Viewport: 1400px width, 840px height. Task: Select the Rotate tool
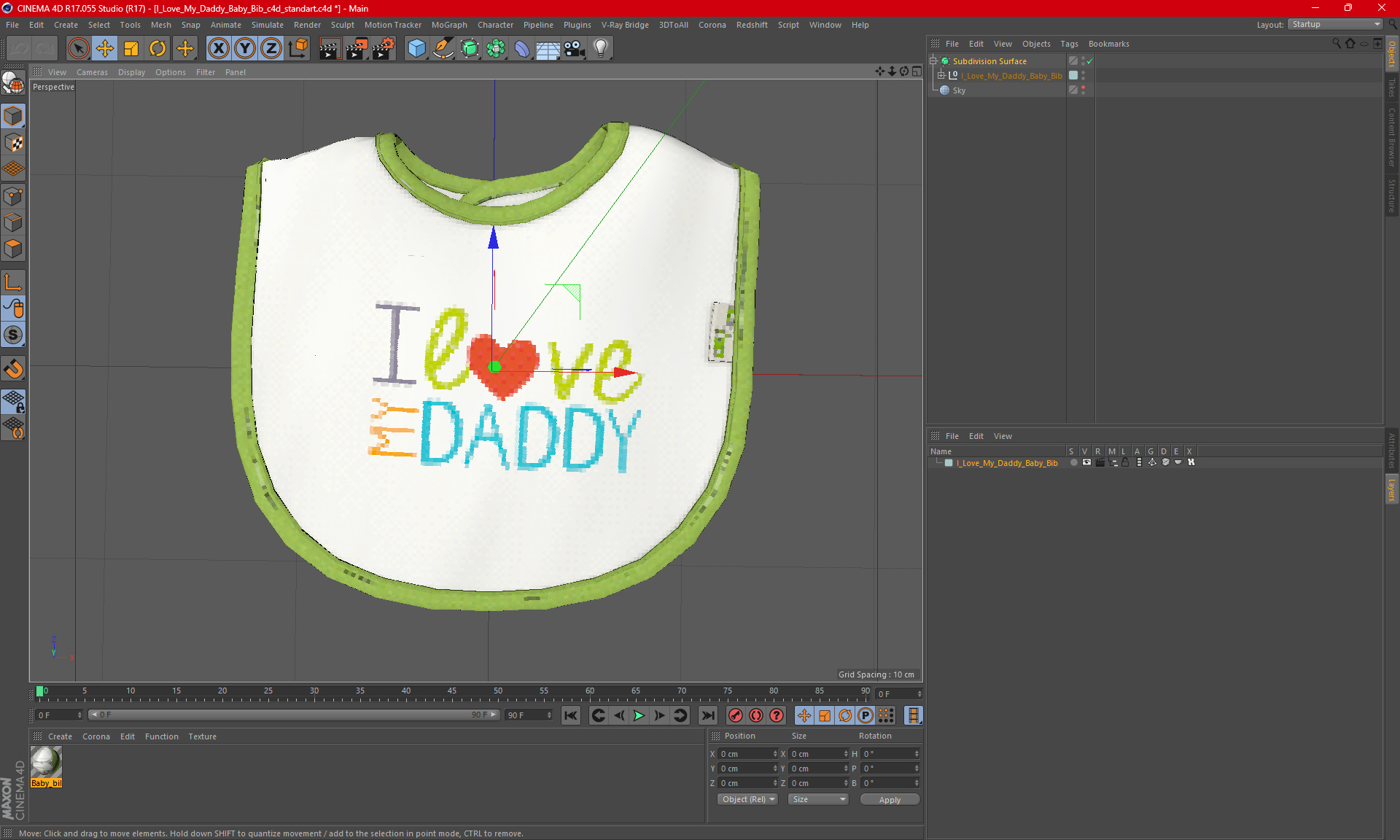[x=157, y=49]
